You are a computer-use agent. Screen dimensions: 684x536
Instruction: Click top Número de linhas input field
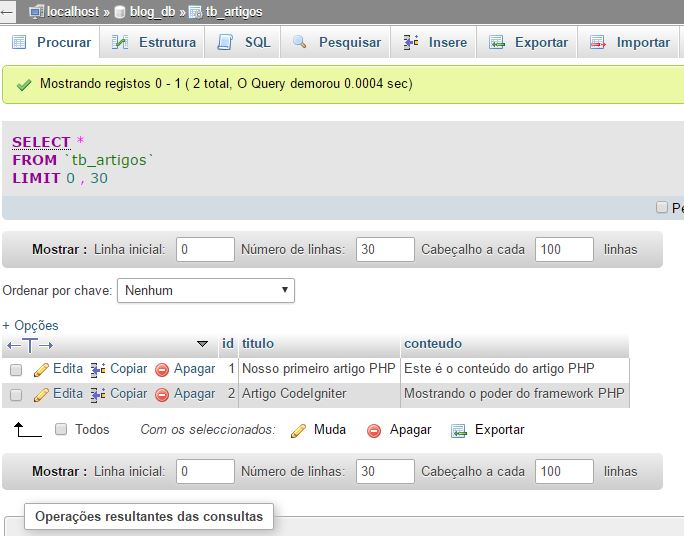coord(385,249)
